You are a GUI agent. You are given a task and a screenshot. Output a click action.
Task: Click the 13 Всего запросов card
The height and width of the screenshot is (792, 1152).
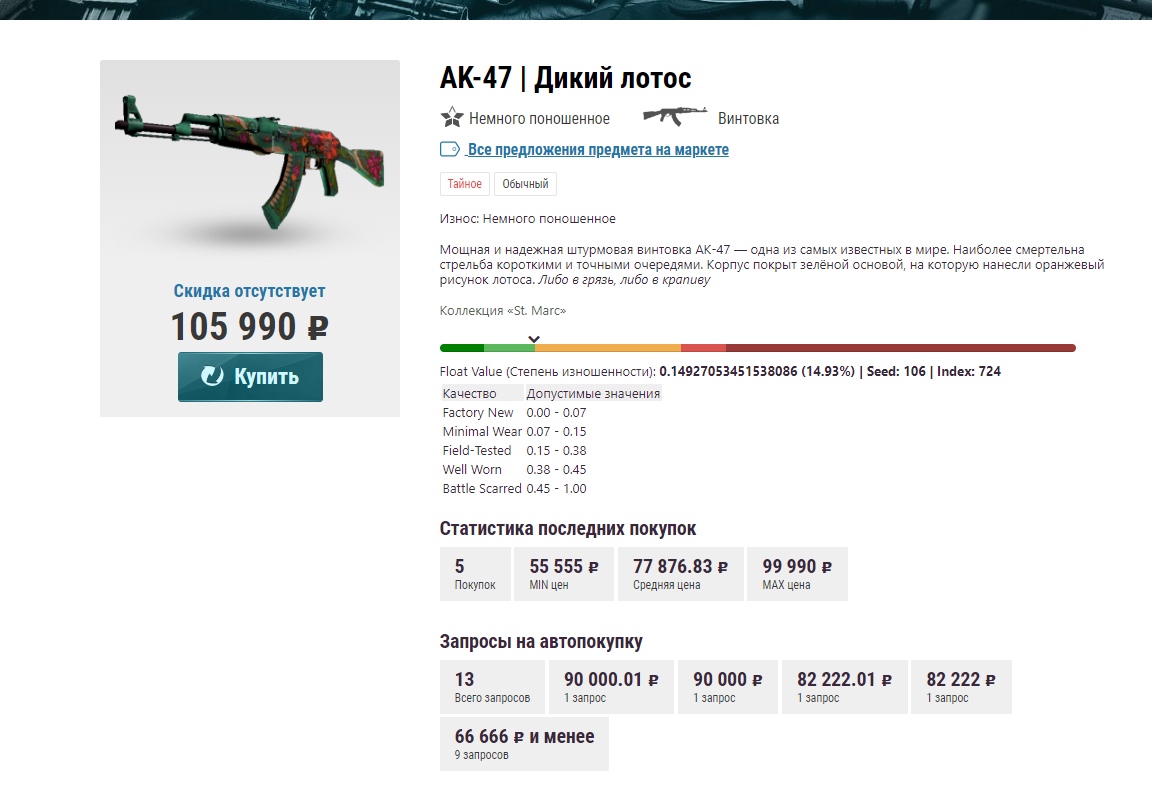(x=492, y=687)
